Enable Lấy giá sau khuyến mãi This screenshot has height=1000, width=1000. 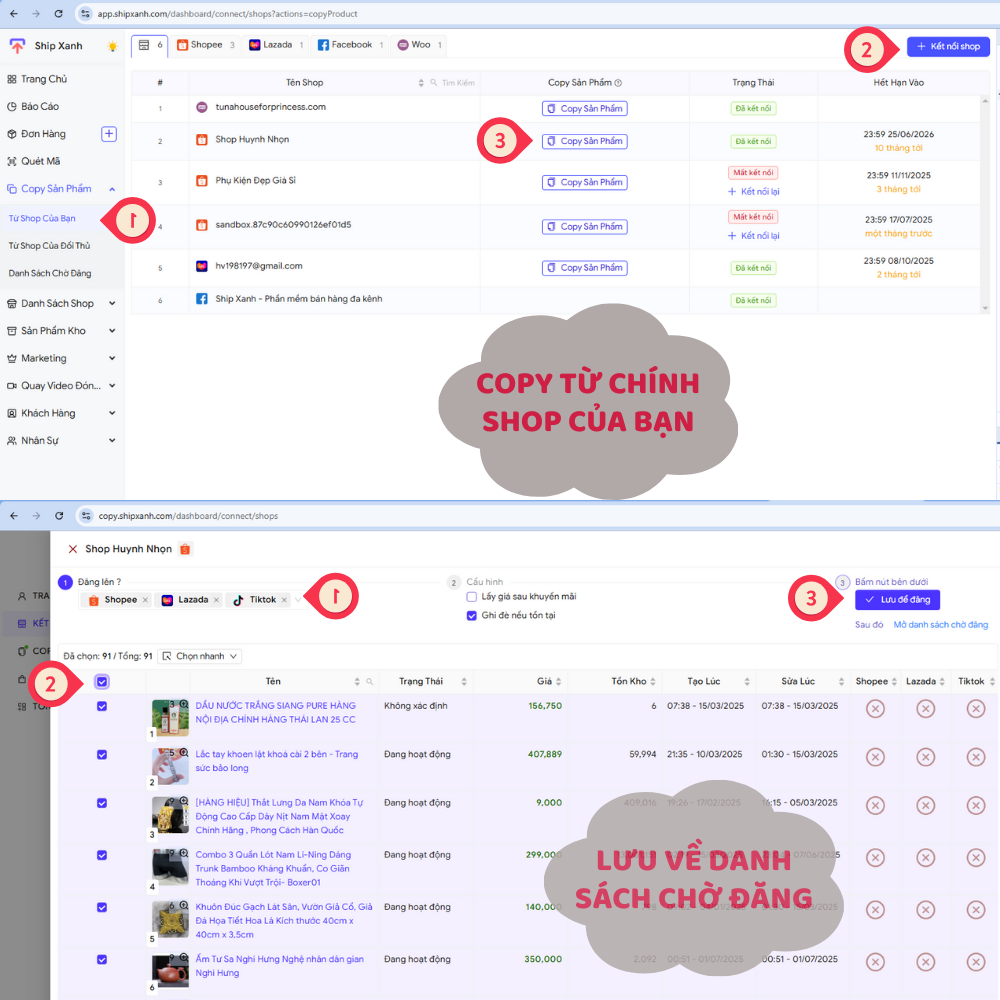471,597
